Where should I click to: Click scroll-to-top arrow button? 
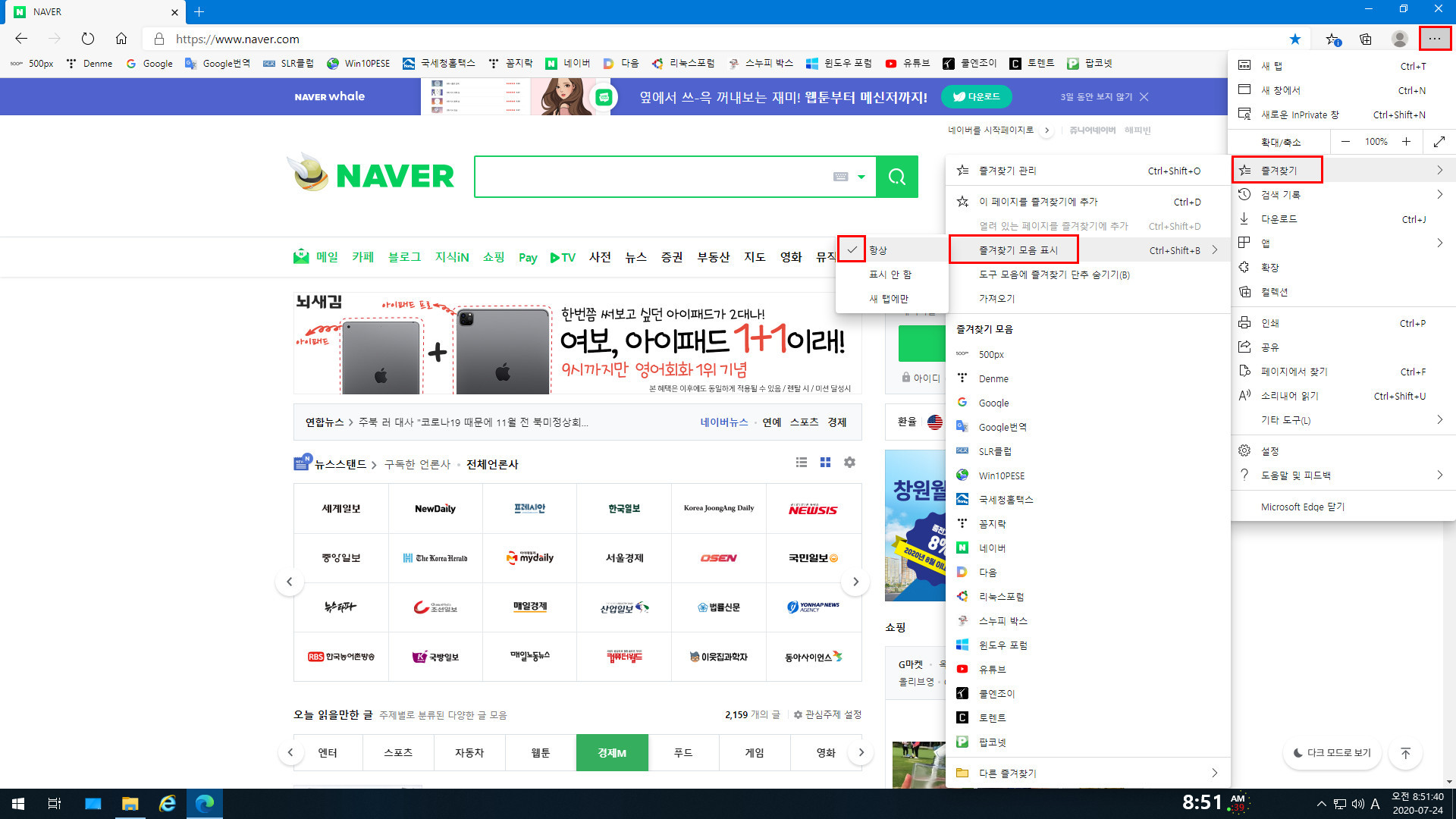tap(1405, 753)
